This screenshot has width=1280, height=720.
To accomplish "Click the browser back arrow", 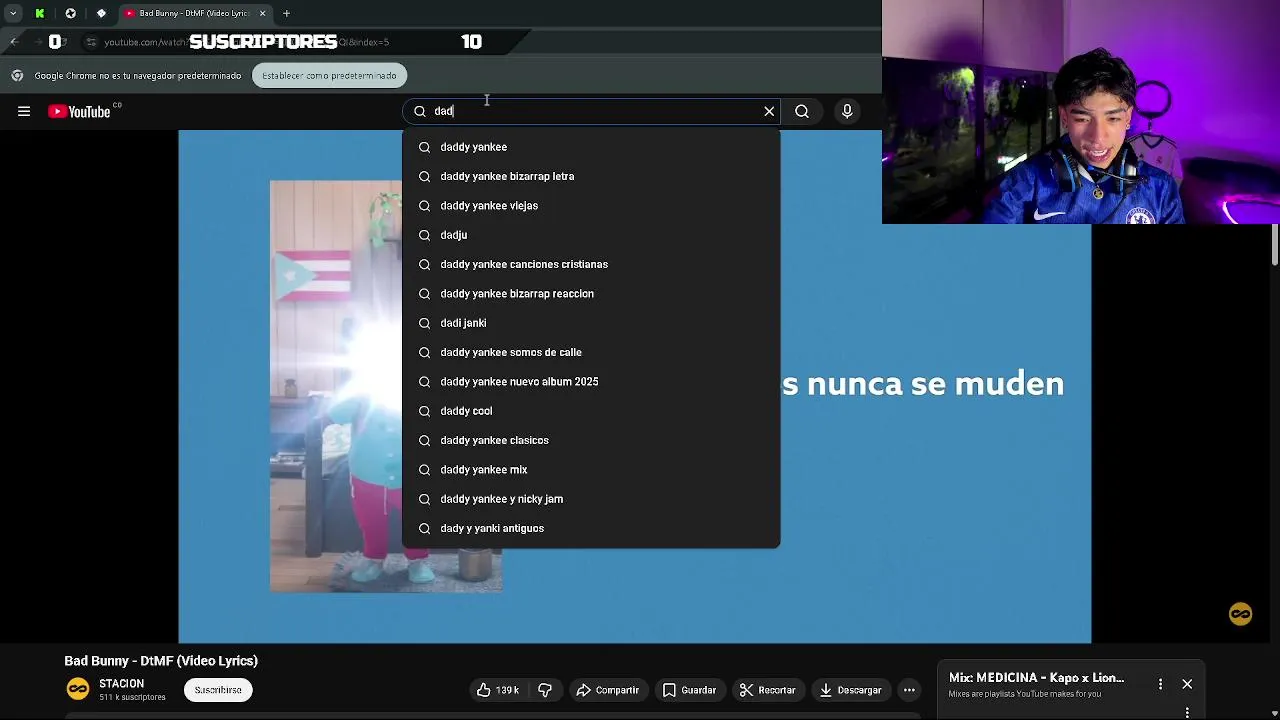I will click(x=14, y=42).
